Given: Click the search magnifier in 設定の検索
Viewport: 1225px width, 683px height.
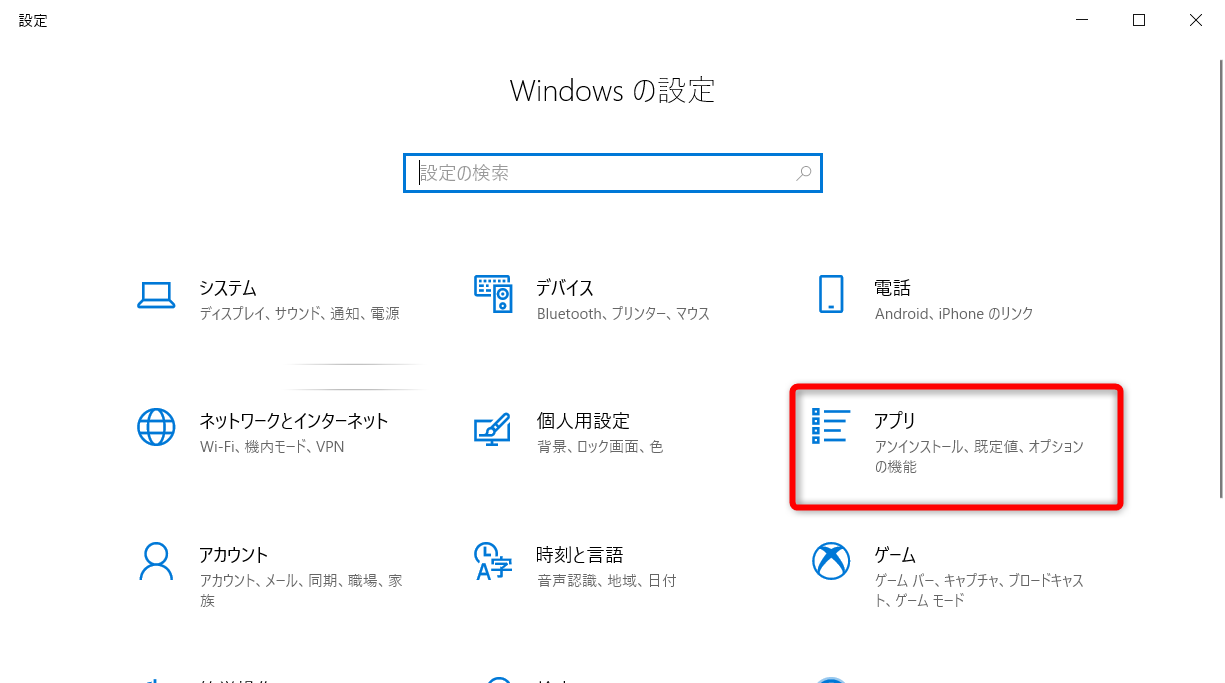Looking at the screenshot, I should (804, 173).
